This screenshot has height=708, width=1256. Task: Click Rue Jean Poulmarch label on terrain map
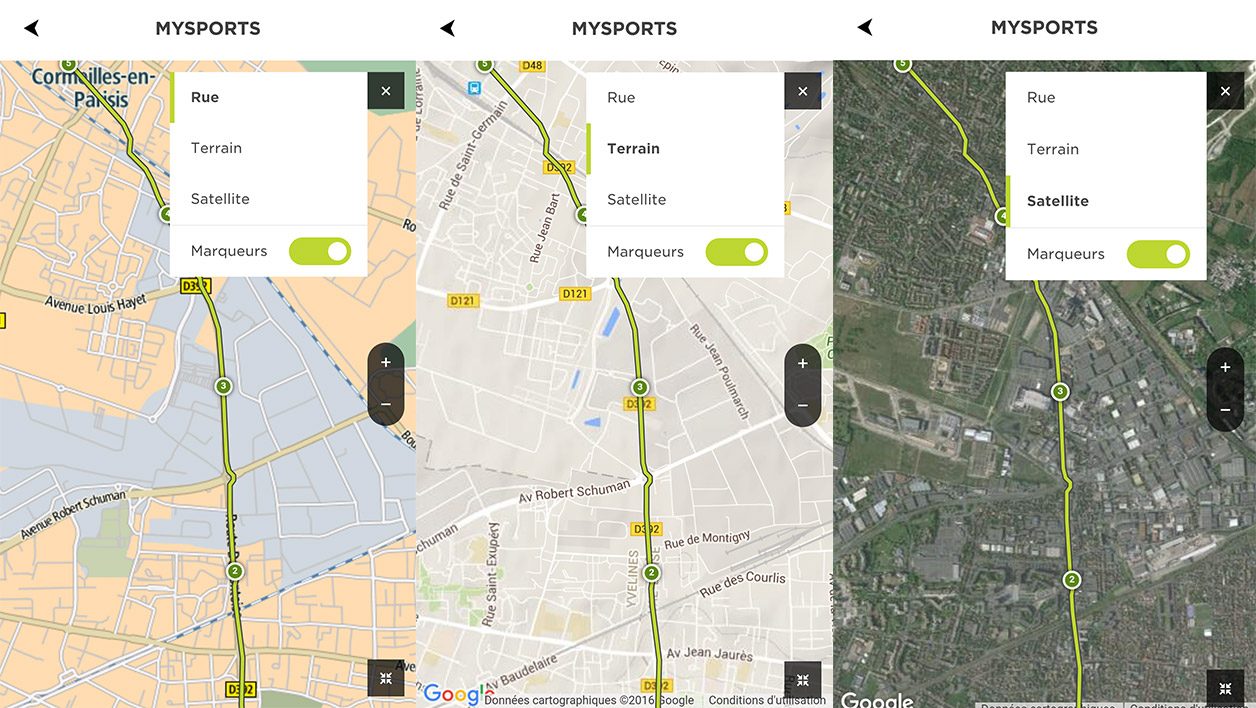718,369
